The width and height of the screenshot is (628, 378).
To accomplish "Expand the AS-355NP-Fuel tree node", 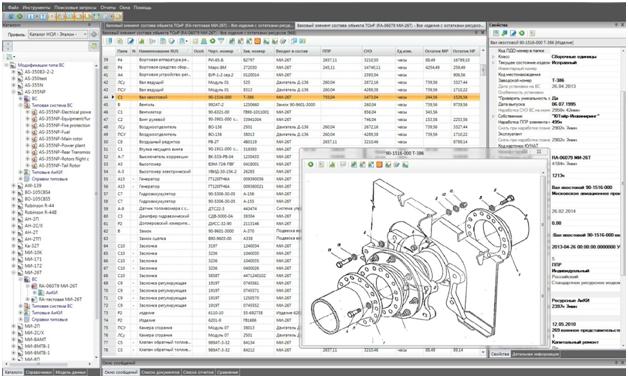I will click(x=28, y=132).
